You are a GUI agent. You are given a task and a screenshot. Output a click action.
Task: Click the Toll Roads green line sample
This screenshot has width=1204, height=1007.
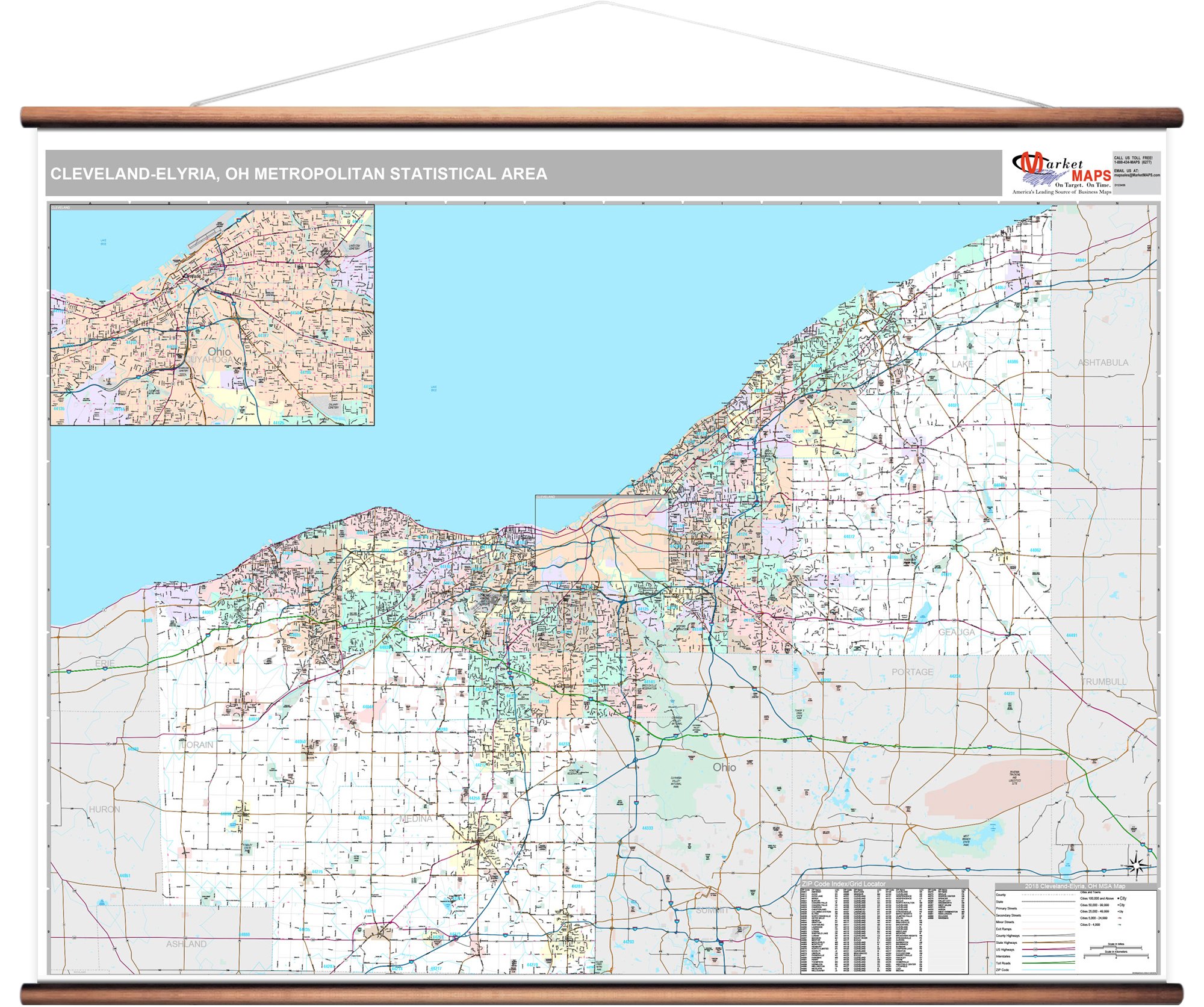(x=1049, y=963)
